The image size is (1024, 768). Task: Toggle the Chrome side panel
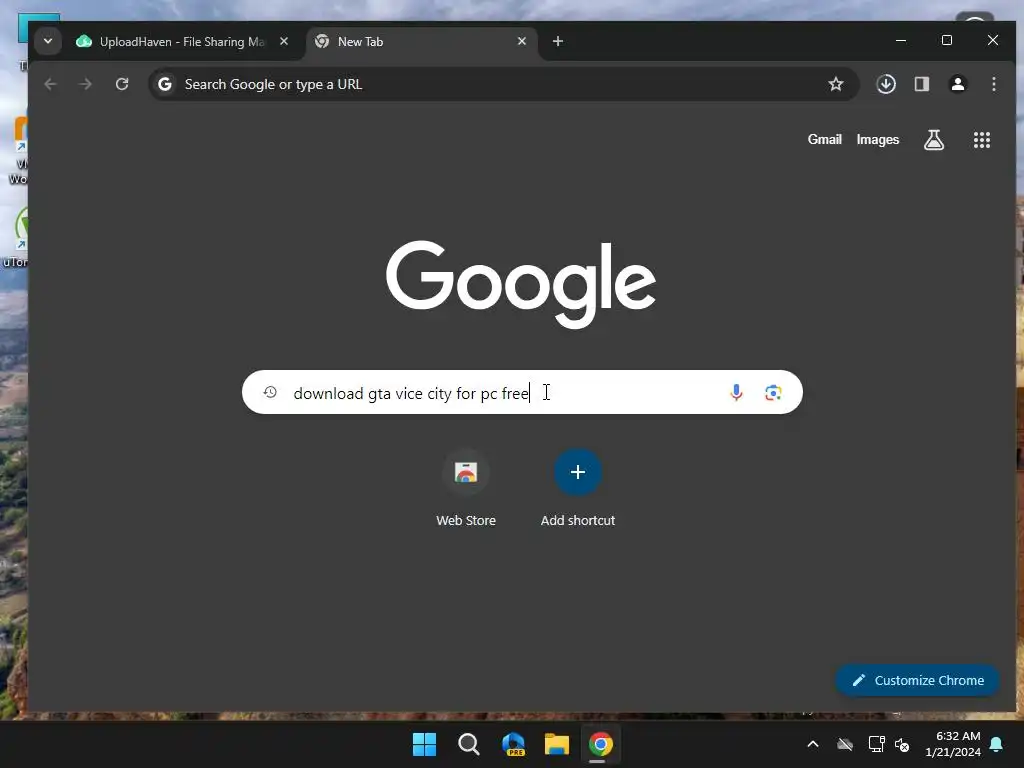pos(922,84)
